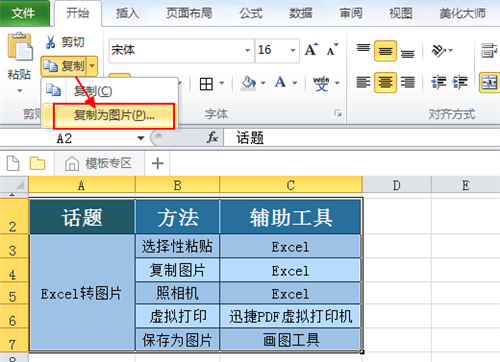500x362 pixels.
Task: Open the 视图 ribbon tab
Action: [401, 13]
